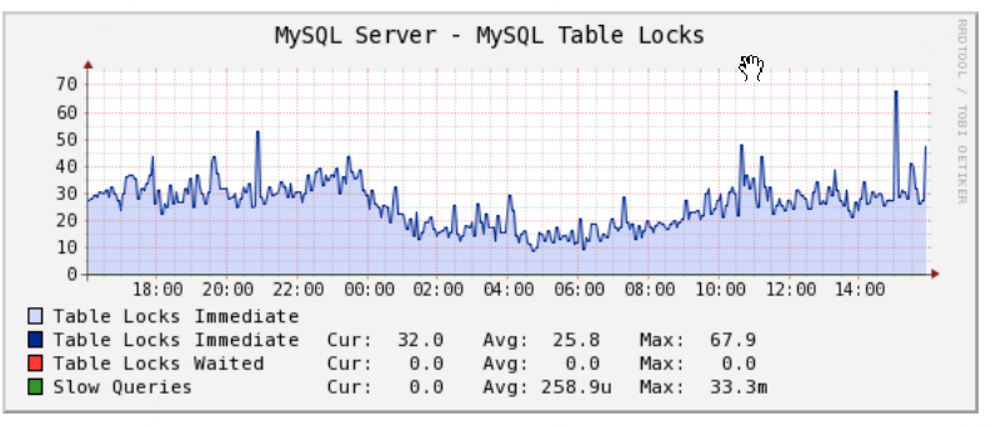The image size is (996, 426).
Task: Click the tallest spike peak near 68
Action: 896,92
